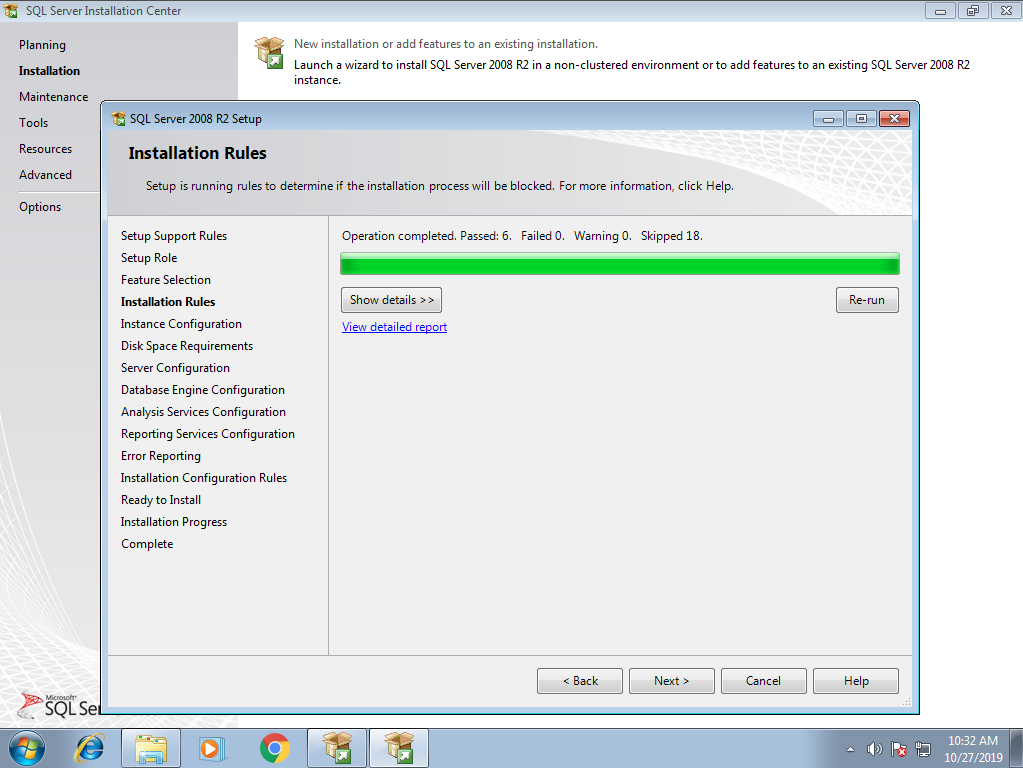
Task: Click New installation or add features link
Action: click(x=446, y=44)
